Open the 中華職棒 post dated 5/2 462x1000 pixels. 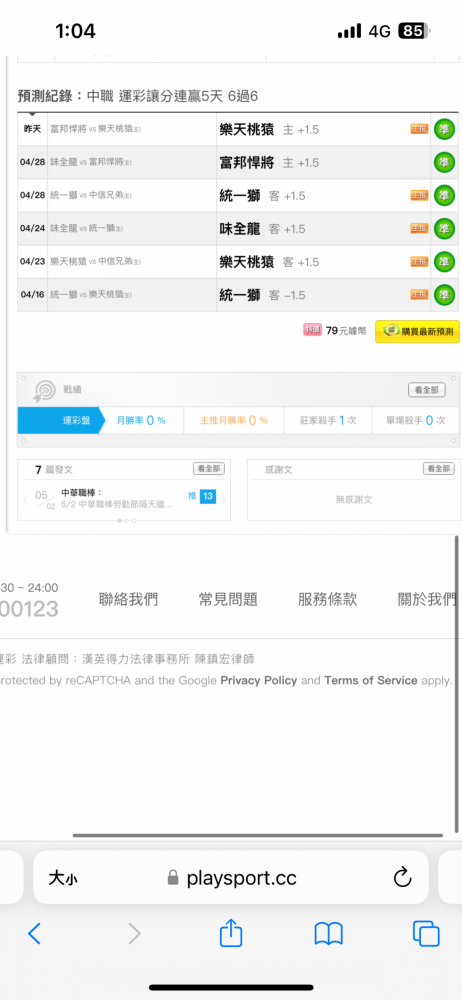pyautogui.click(x=117, y=499)
